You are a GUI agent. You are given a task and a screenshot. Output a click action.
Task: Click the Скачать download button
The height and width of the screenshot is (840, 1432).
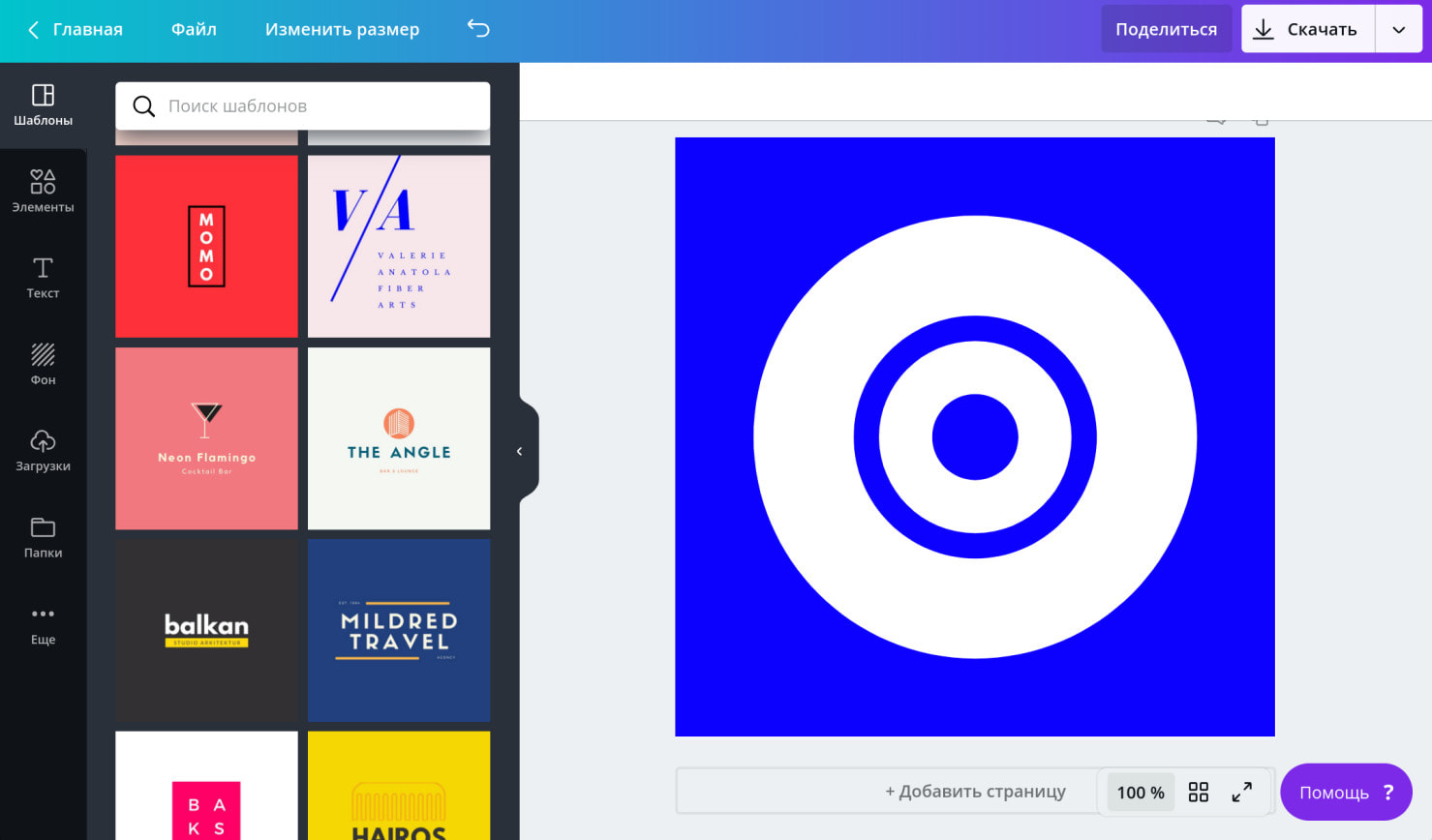pos(1308,29)
